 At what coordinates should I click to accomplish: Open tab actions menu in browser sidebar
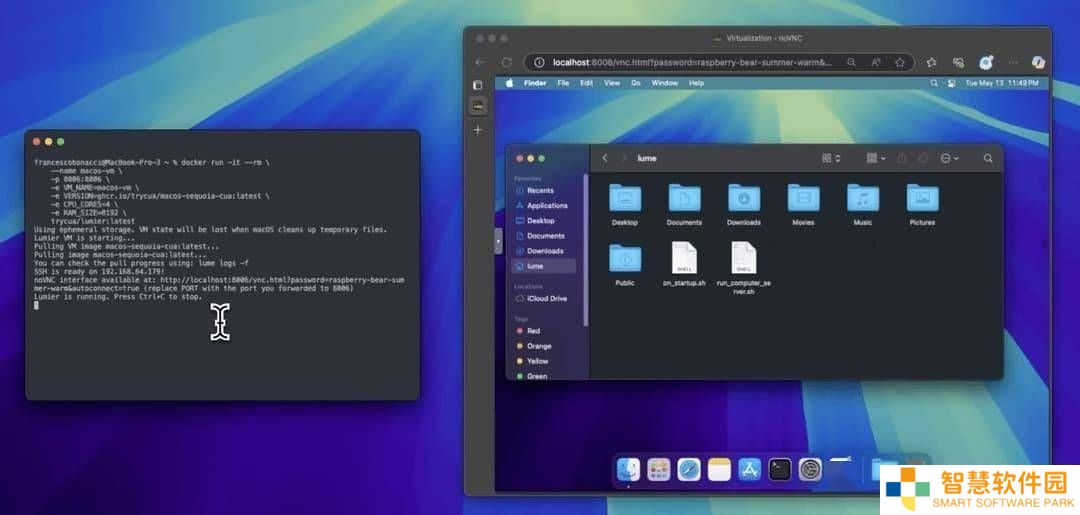(x=477, y=85)
